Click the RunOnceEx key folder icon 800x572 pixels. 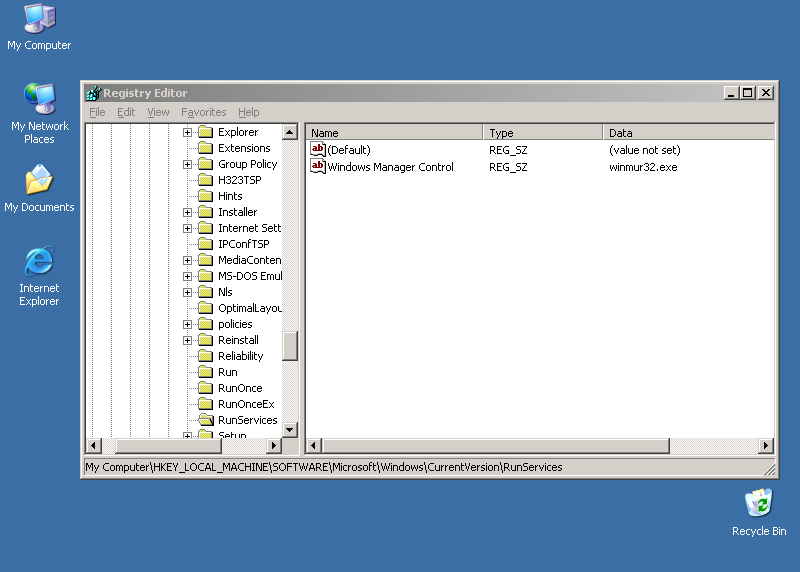[206, 404]
